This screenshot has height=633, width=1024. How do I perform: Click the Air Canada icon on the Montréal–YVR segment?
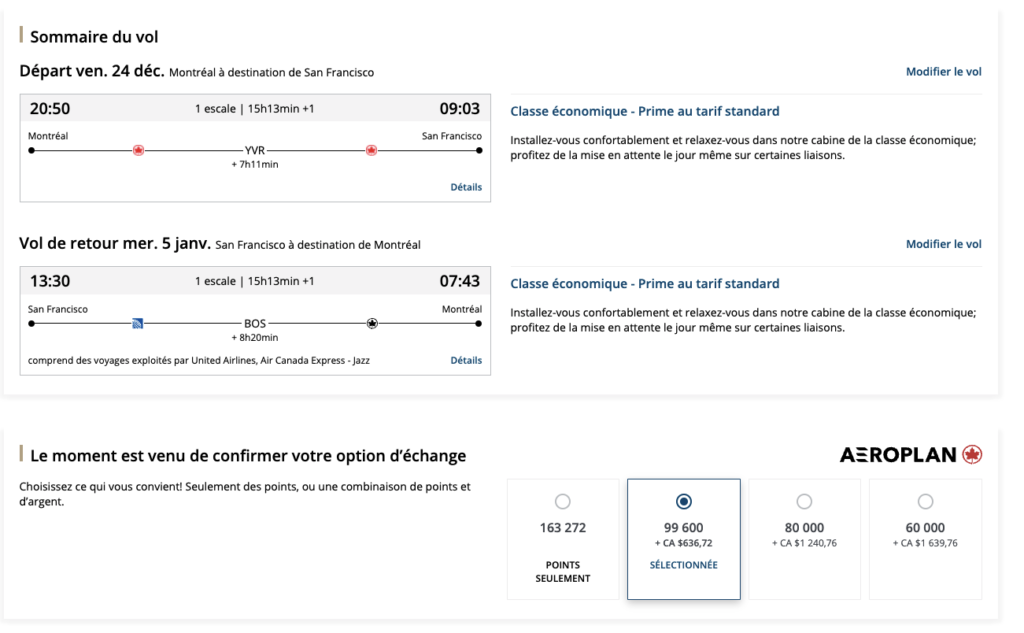coord(138,151)
